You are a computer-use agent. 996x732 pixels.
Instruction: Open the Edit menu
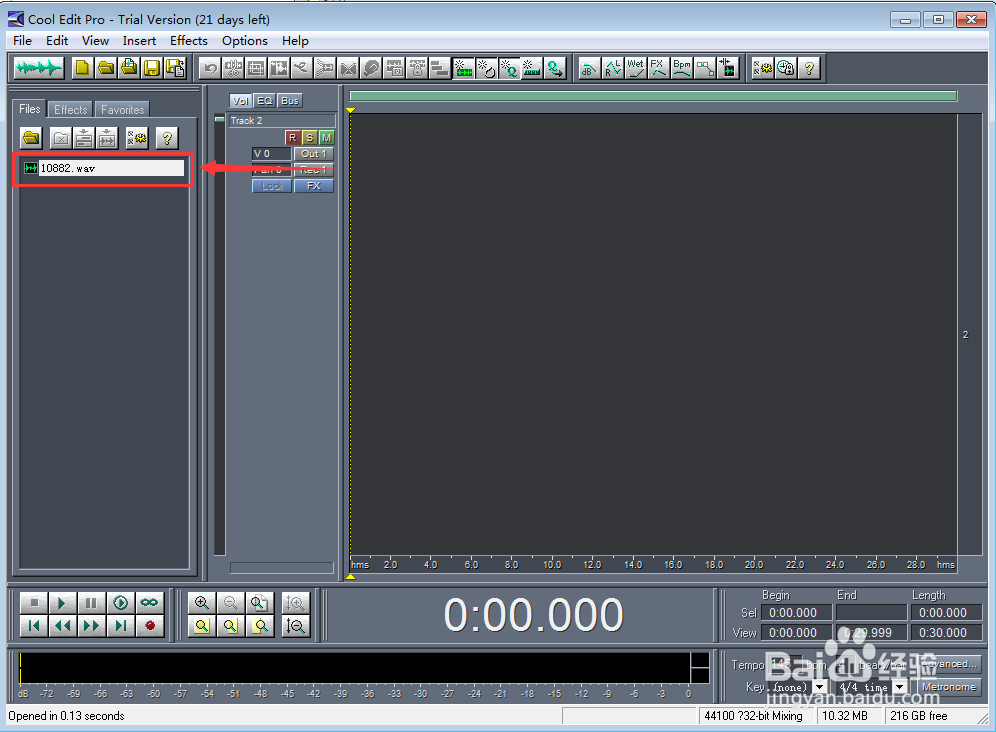[x=57, y=41]
